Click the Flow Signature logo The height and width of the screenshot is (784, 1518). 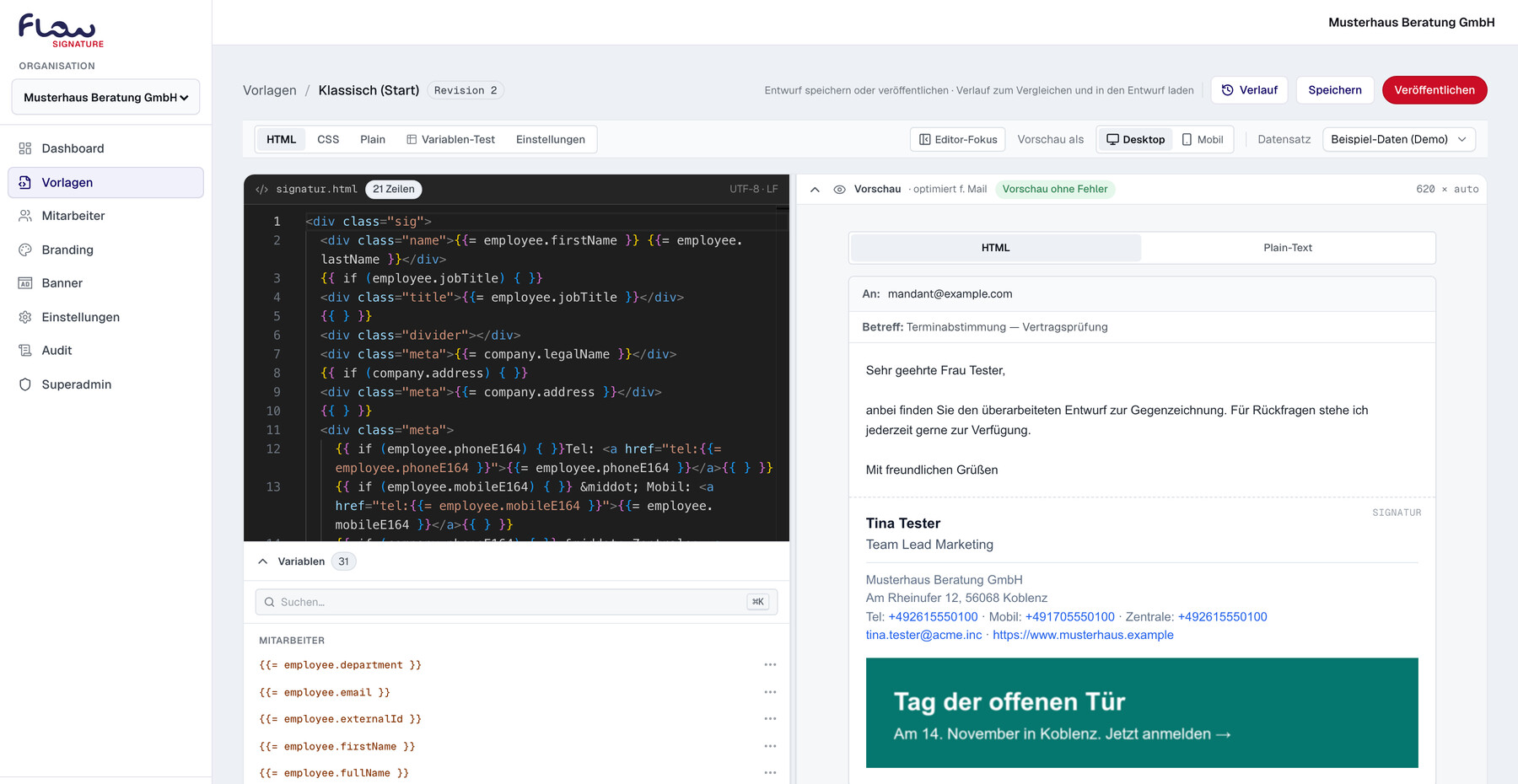click(62, 30)
